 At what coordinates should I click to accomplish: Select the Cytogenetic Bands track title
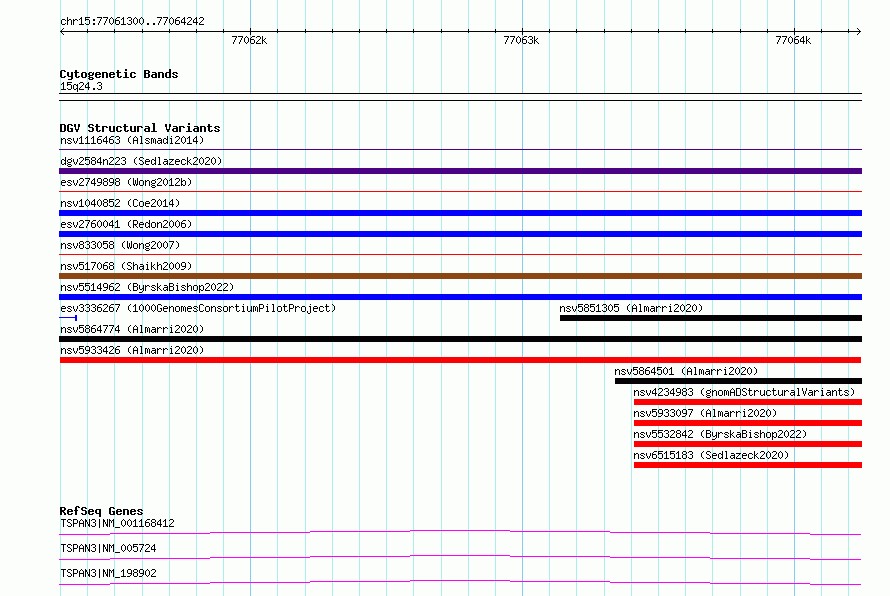pos(119,74)
